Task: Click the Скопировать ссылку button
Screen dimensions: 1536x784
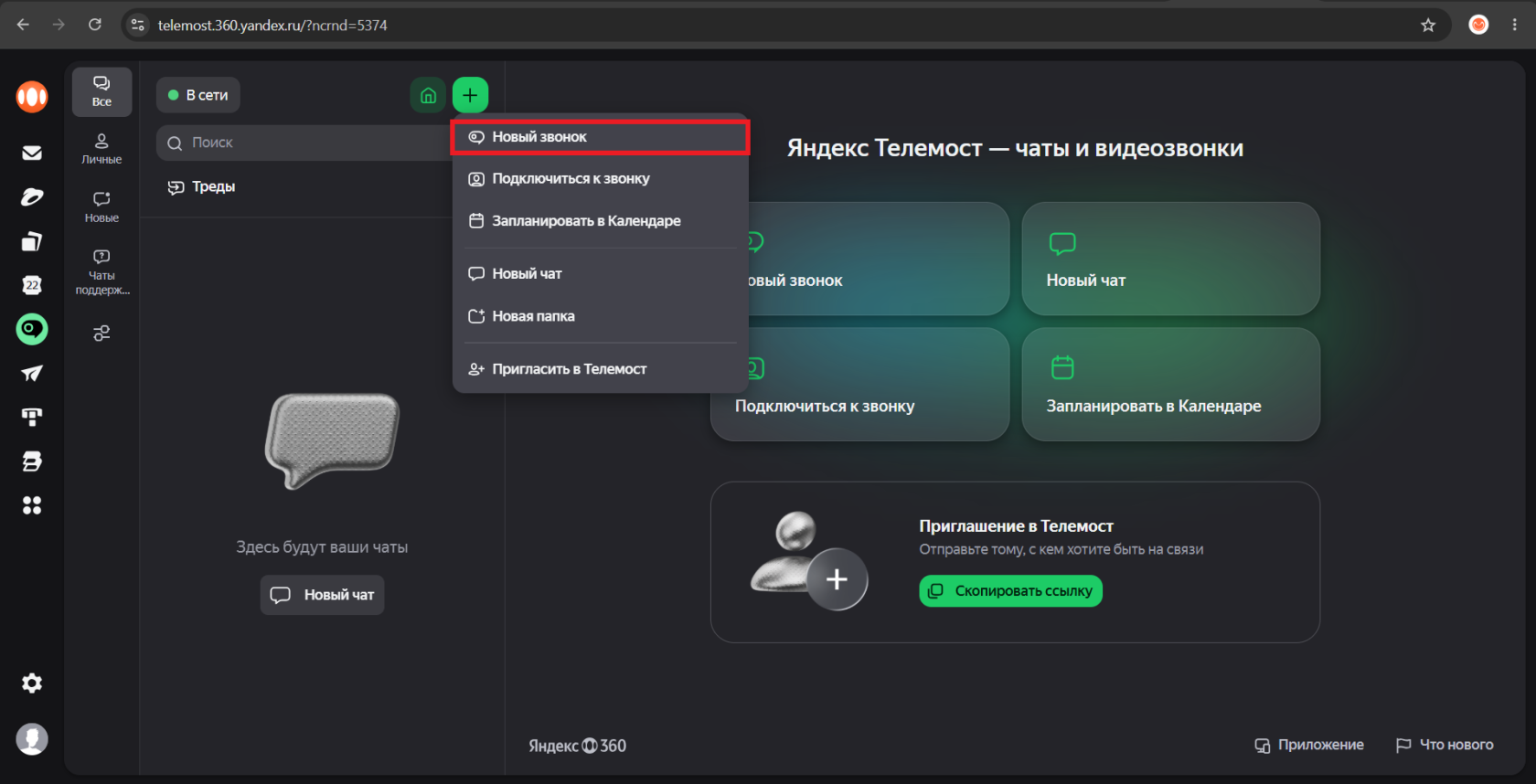Action: pos(1010,591)
